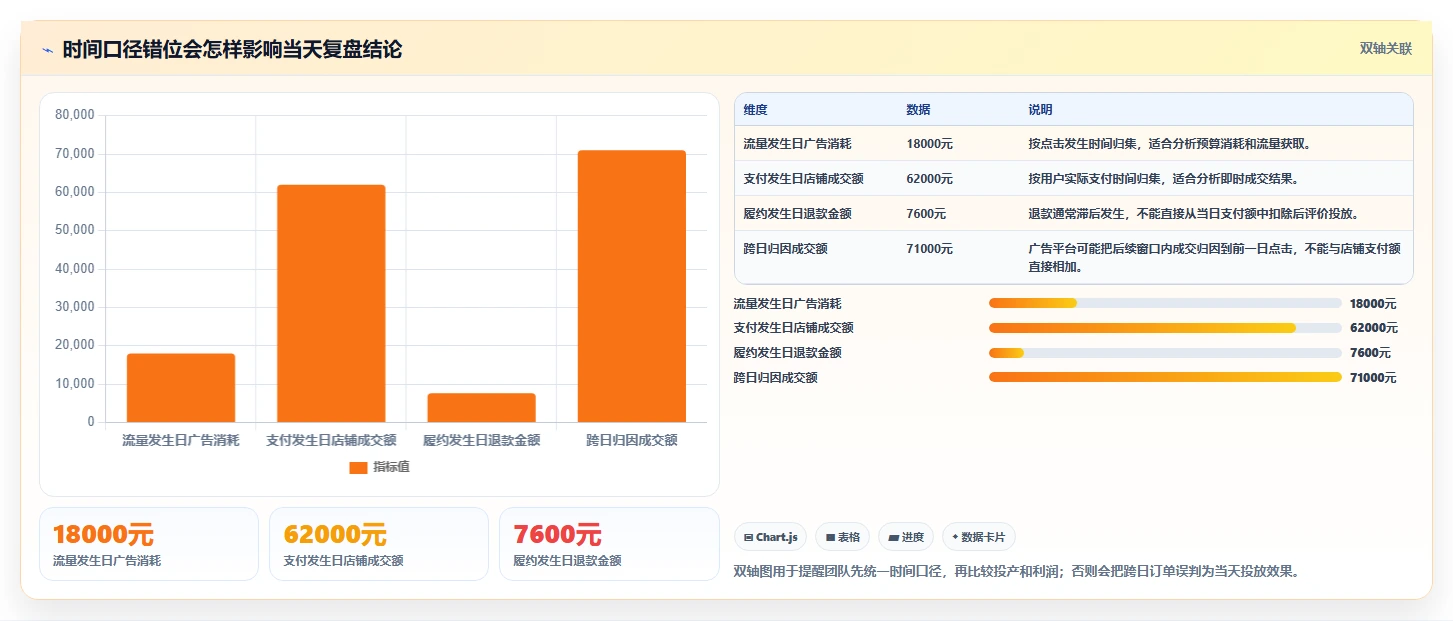Open the 62000元 data card
Screen dimensions: 1453x621
tap(379, 544)
